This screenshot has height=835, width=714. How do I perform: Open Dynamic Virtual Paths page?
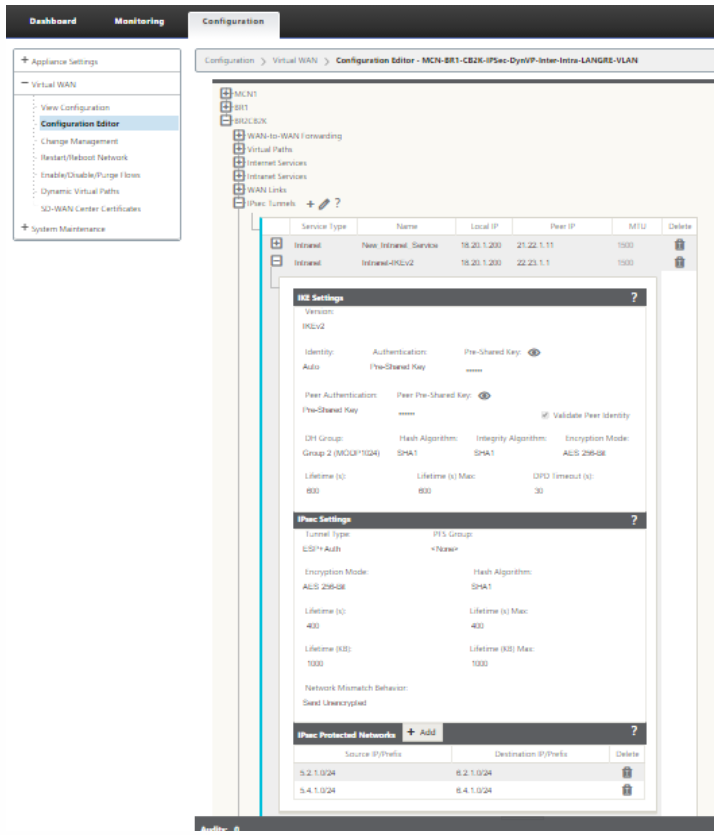[x=80, y=191]
